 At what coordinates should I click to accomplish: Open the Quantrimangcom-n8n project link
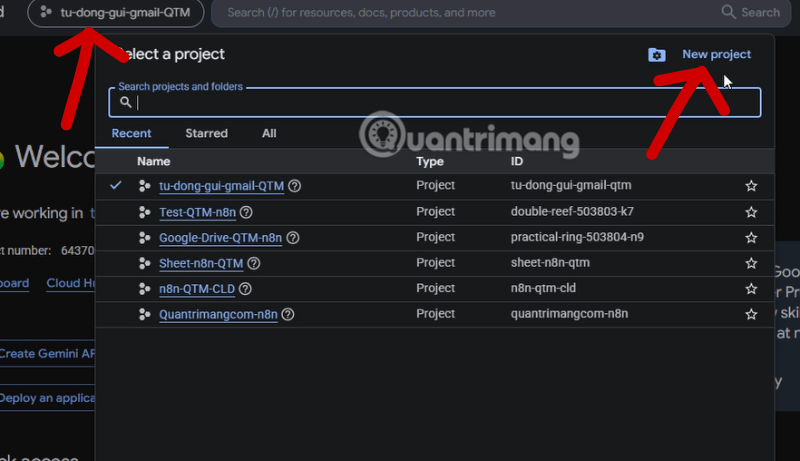[x=218, y=314]
